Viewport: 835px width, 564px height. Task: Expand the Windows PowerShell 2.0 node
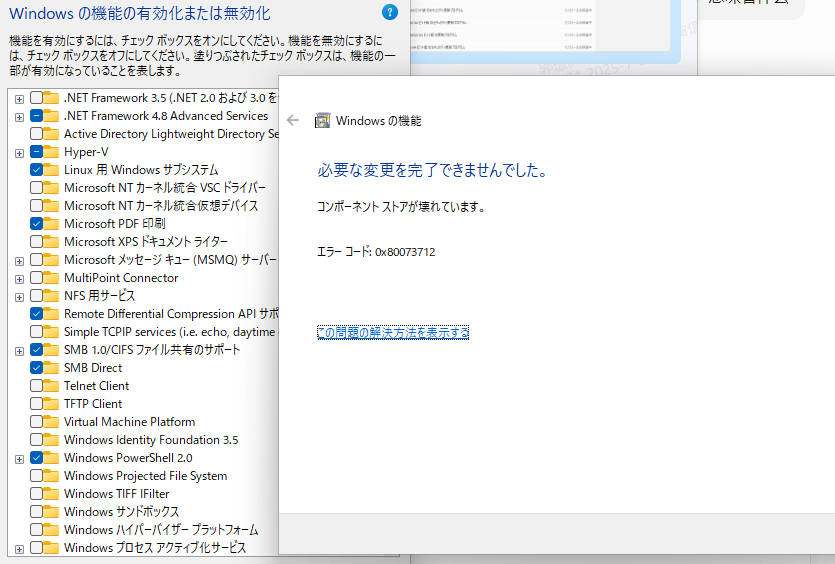[x=19, y=459]
